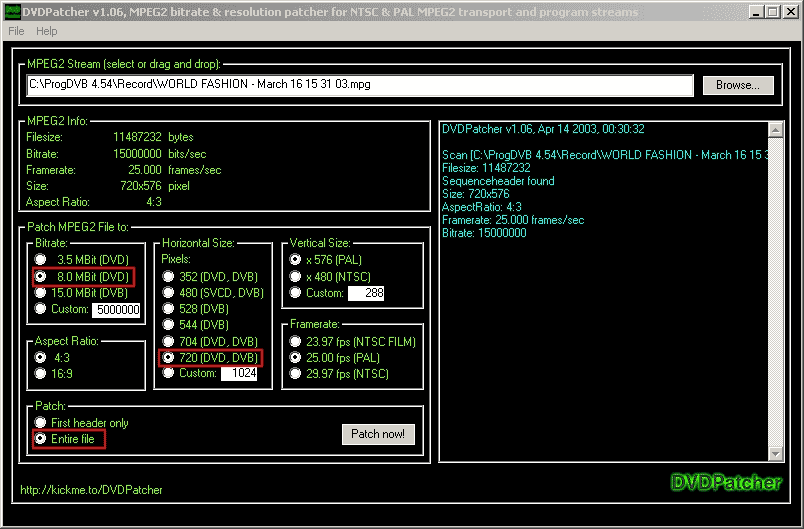Click the 'Sequenceheader found' log line

tap(498, 181)
